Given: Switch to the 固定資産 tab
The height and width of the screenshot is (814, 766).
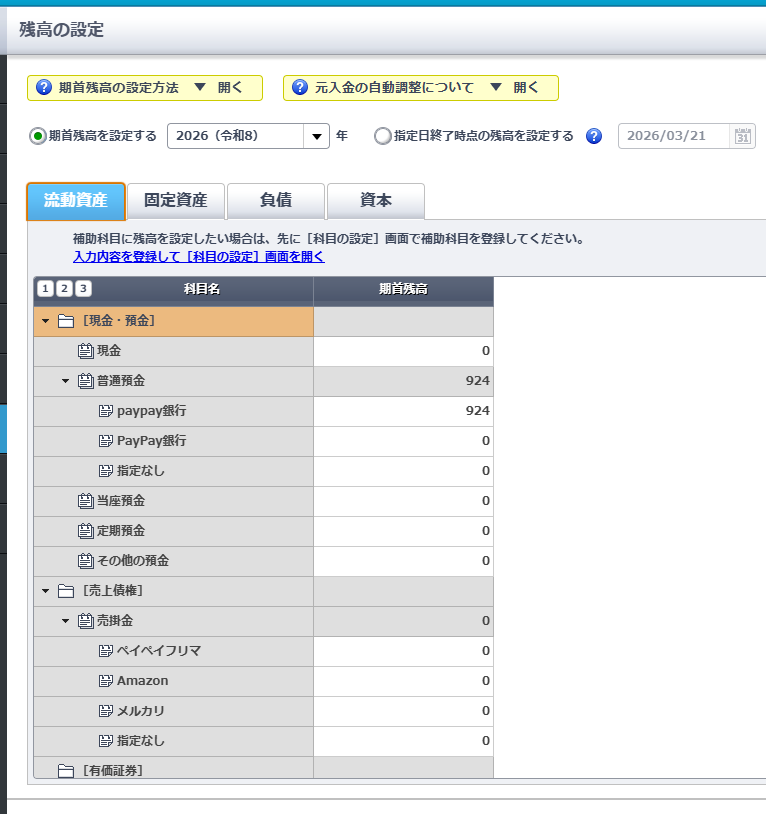Looking at the screenshot, I should (176, 201).
